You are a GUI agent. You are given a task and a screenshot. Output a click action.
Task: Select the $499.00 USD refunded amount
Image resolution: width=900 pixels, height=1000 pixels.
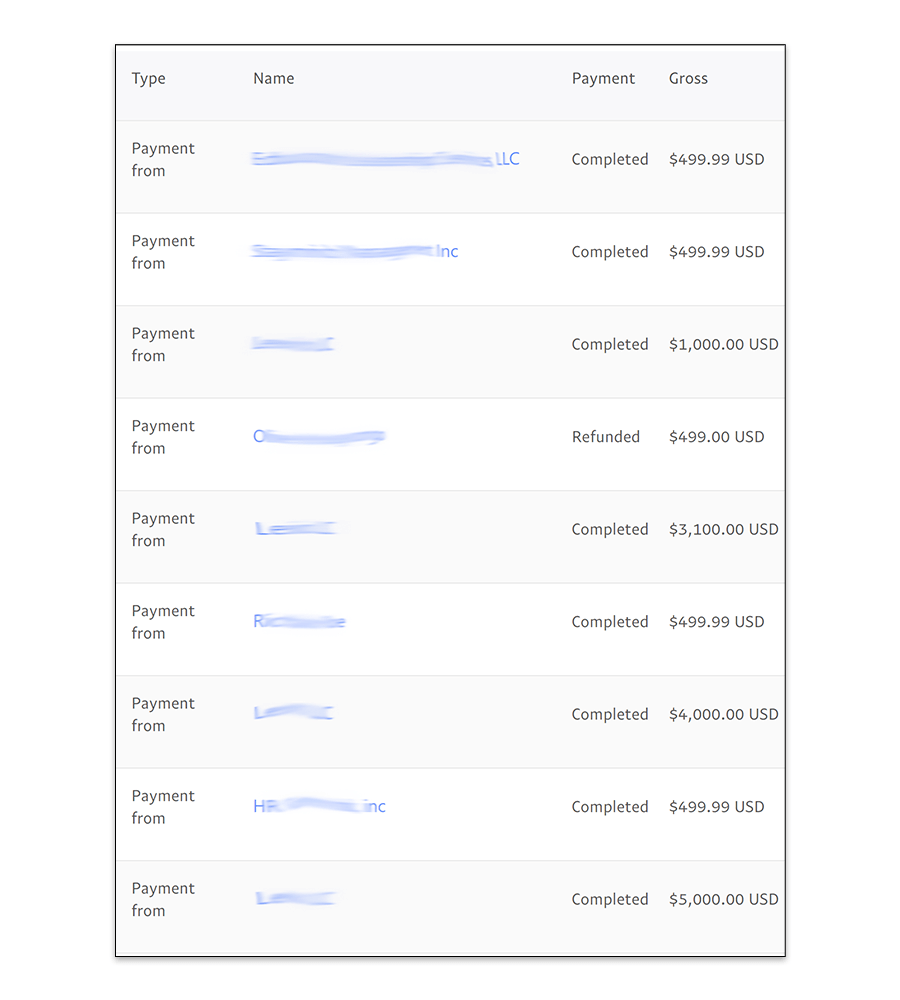[x=716, y=436]
